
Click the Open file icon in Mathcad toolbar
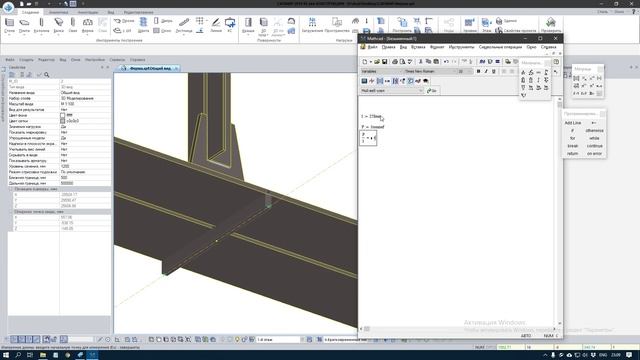click(377, 62)
